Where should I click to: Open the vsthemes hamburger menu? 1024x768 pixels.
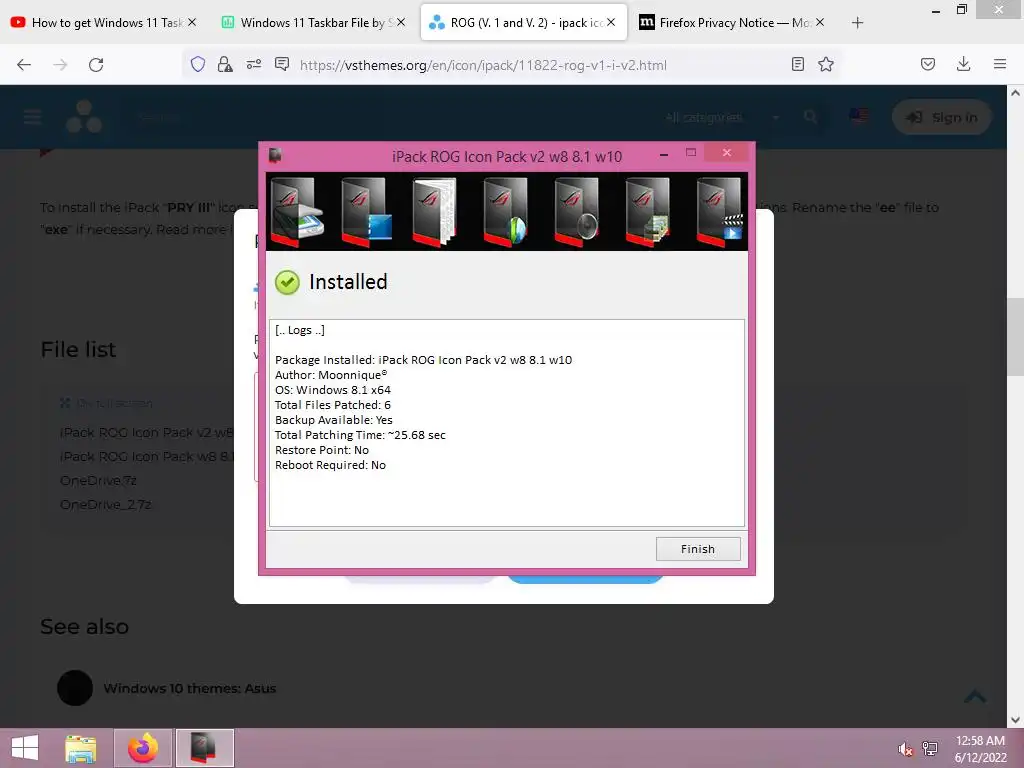(33, 118)
